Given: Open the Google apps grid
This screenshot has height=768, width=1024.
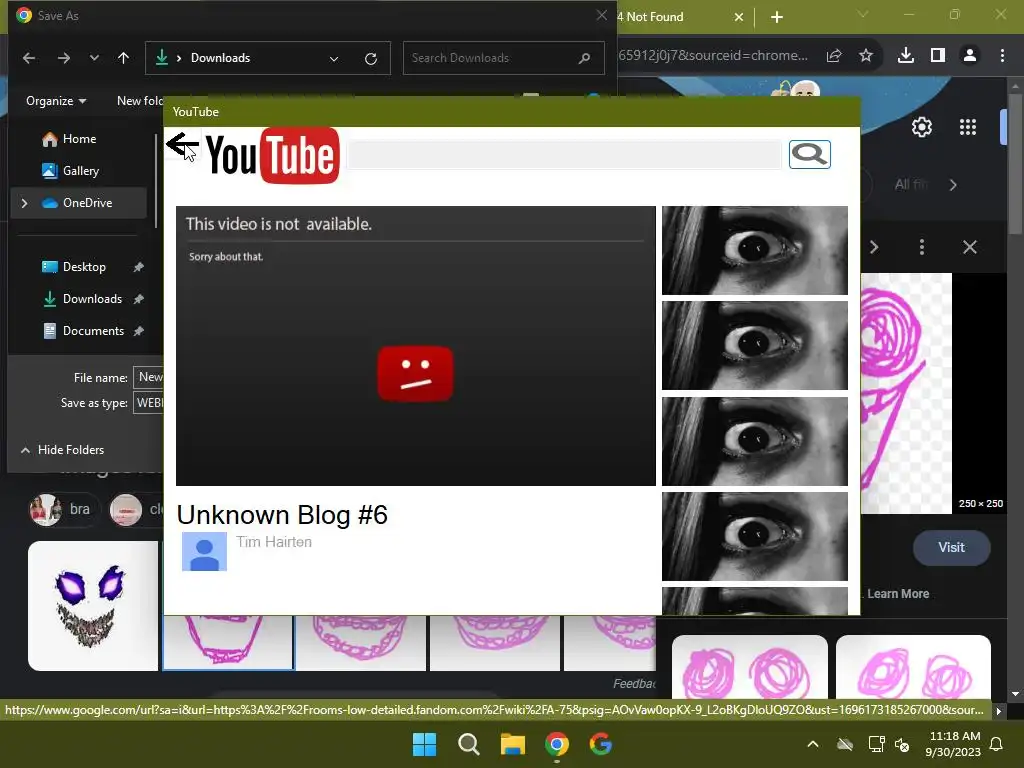Looking at the screenshot, I should point(968,127).
